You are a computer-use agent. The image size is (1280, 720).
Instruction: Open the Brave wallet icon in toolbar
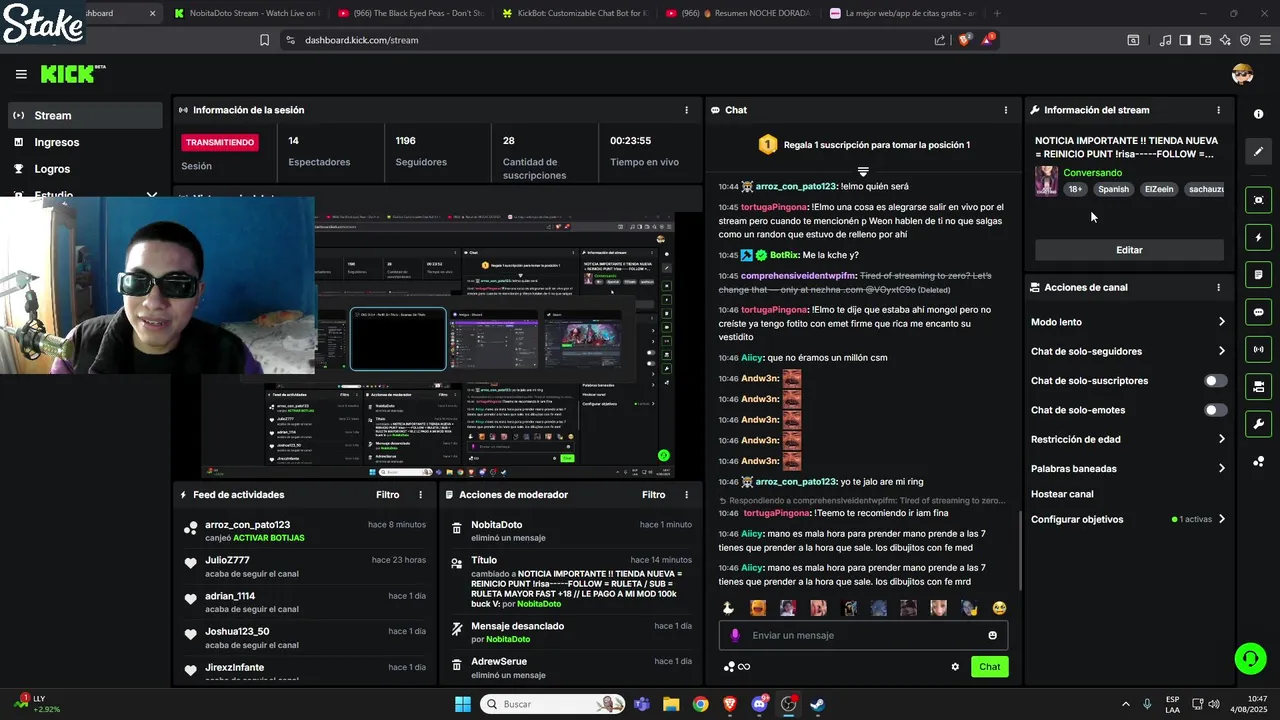[x=1205, y=40]
